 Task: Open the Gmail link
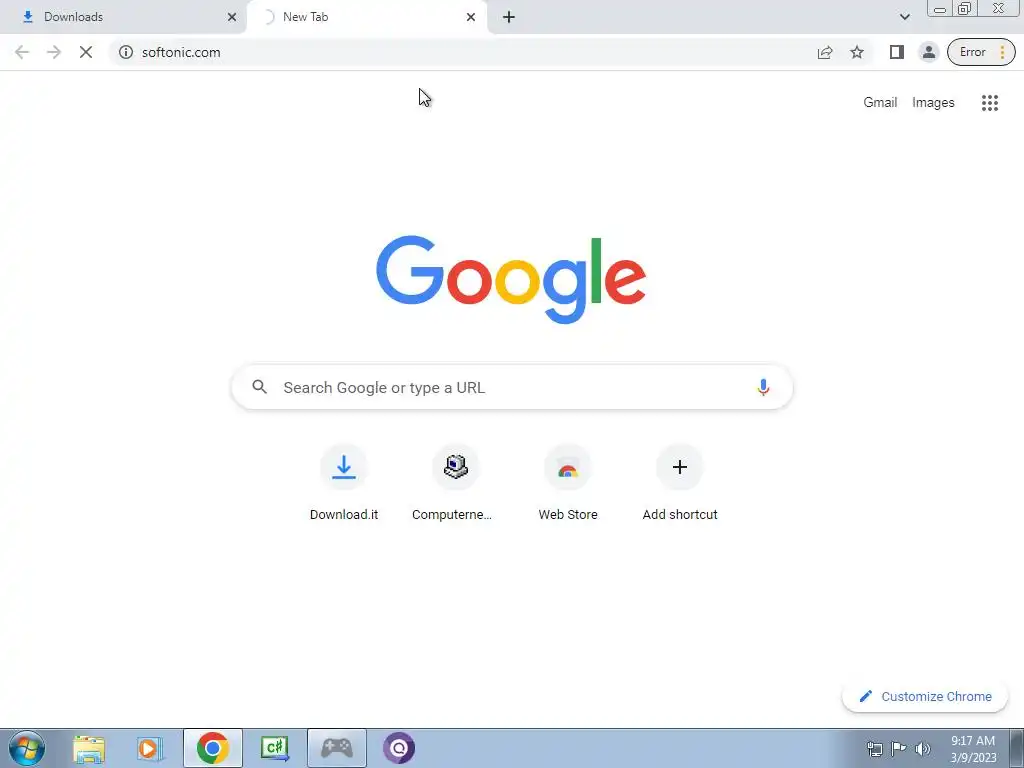coord(880,103)
